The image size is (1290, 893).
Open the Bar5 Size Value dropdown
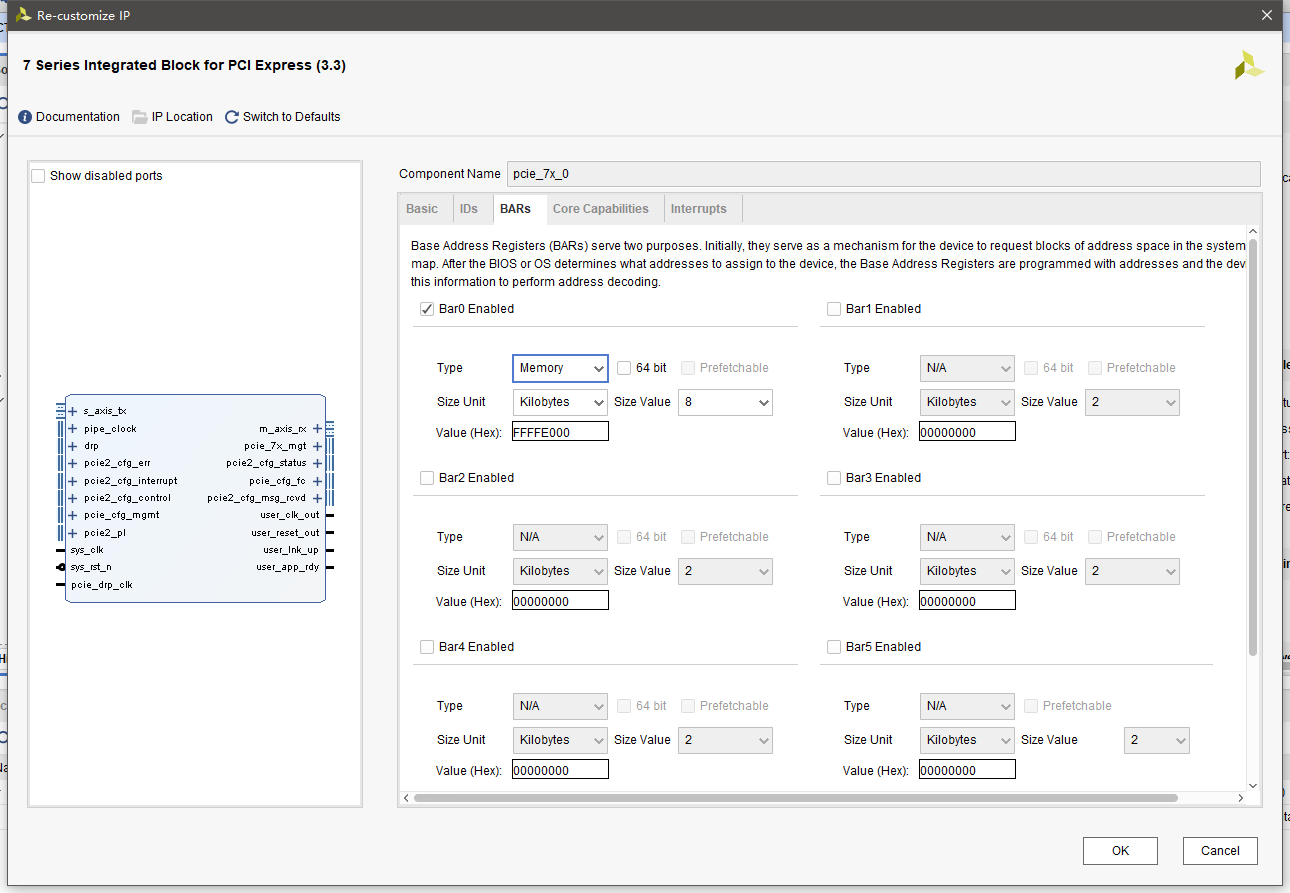click(x=1157, y=741)
